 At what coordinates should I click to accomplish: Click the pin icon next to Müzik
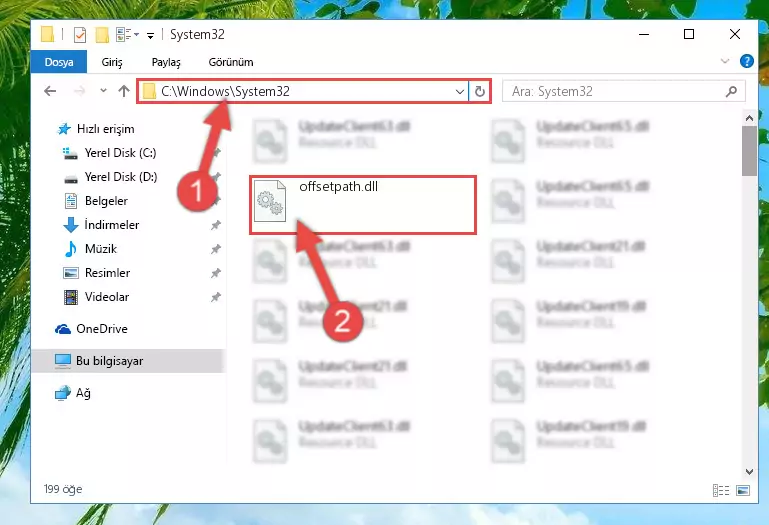click(215, 249)
